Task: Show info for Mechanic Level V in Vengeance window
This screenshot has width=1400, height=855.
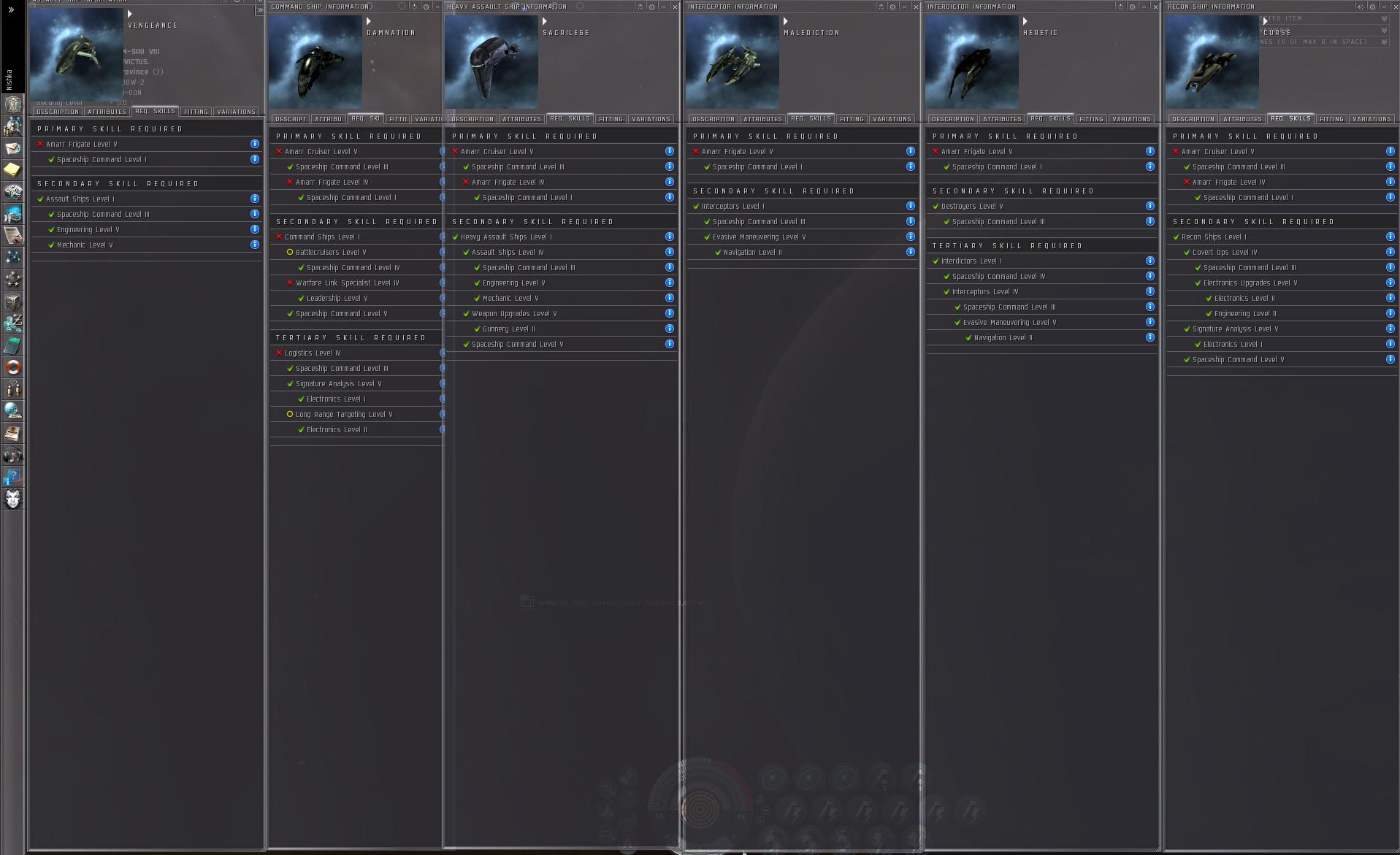Action: (255, 245)
